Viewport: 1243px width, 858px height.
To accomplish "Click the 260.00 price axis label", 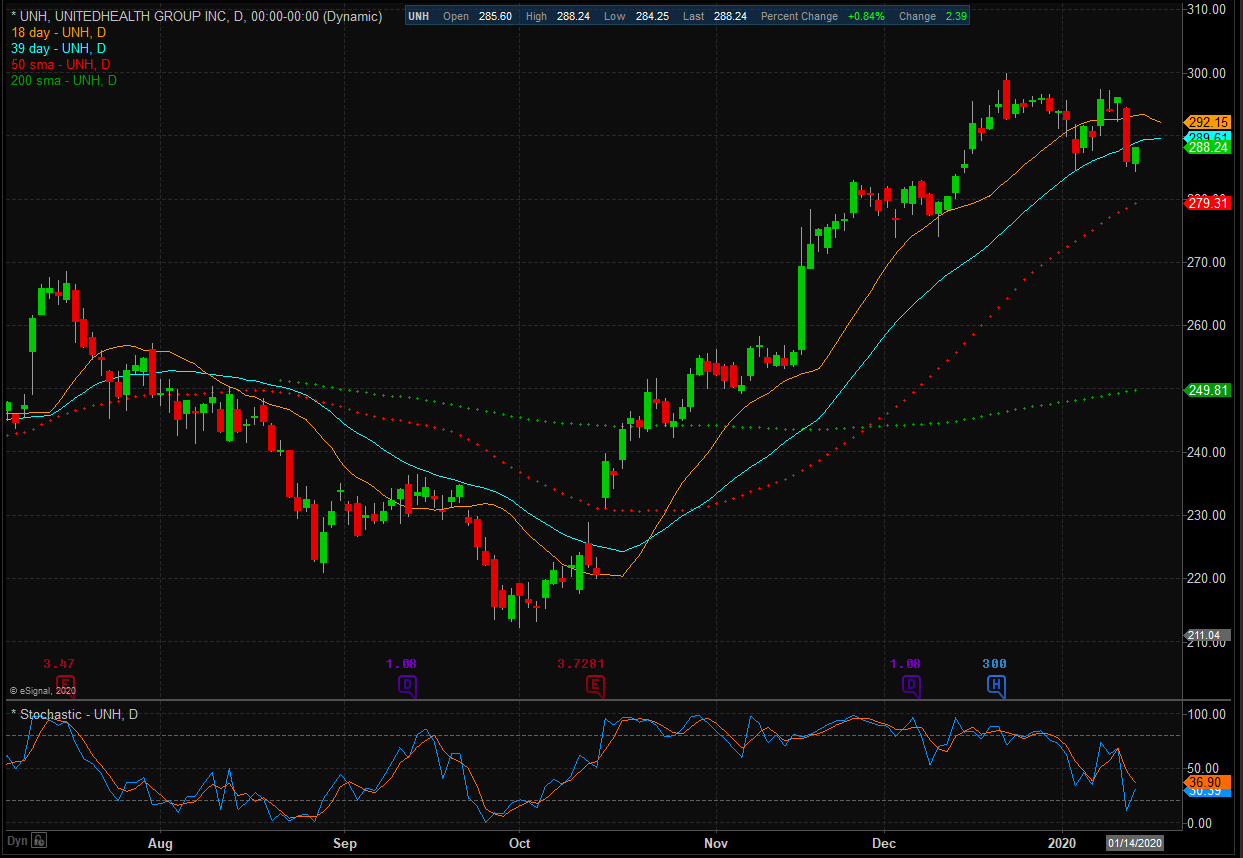I will tap(1208, 325).
